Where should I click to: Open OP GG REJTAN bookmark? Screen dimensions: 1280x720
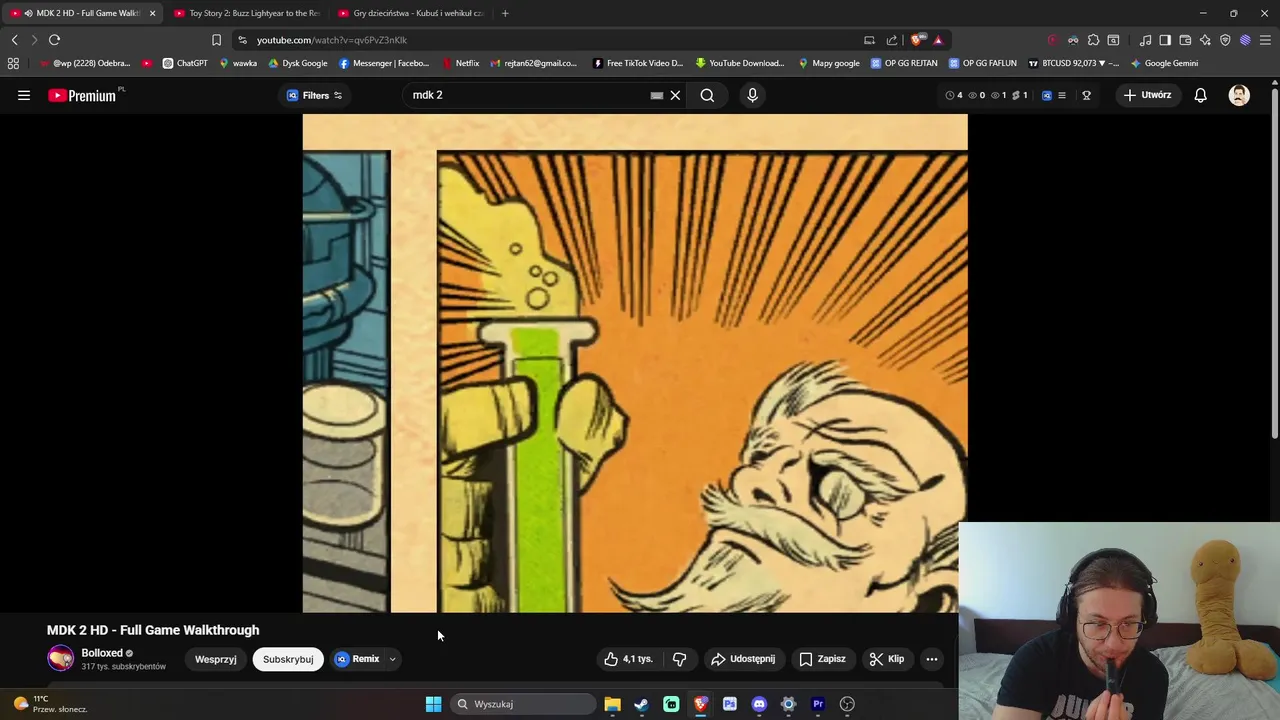(x=904, y=63)
